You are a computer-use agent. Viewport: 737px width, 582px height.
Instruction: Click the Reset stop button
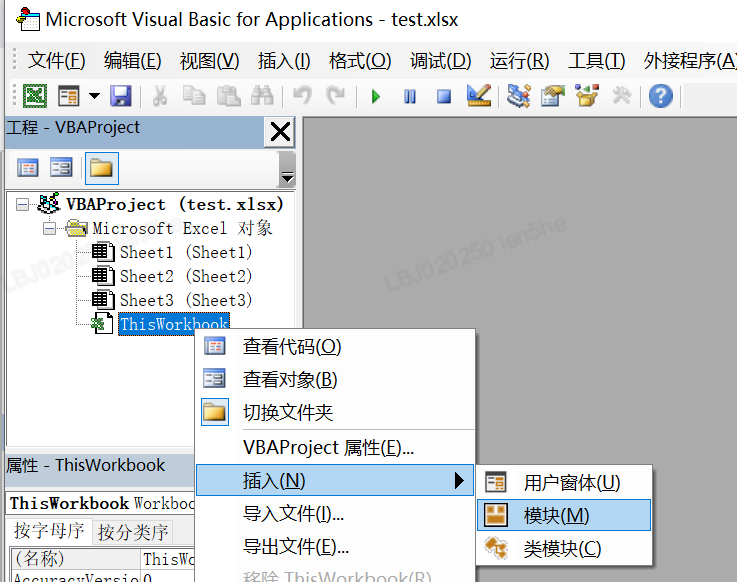coord(444,96)
